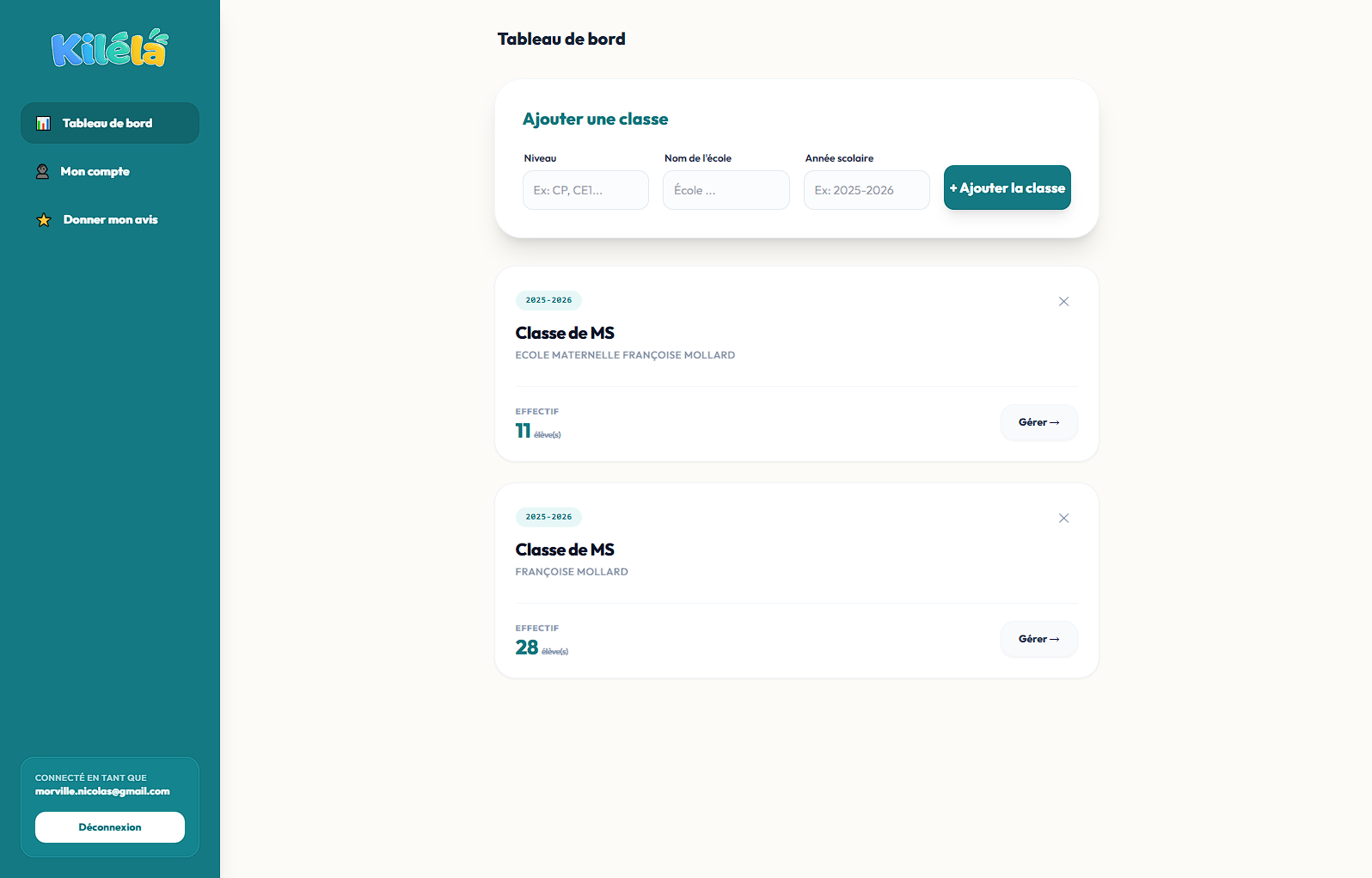This screenshot has width=1372, height=878.
Task: Click the star icon beside Donner mon avis
Action: pyautogui.click(x=44, y=220)
